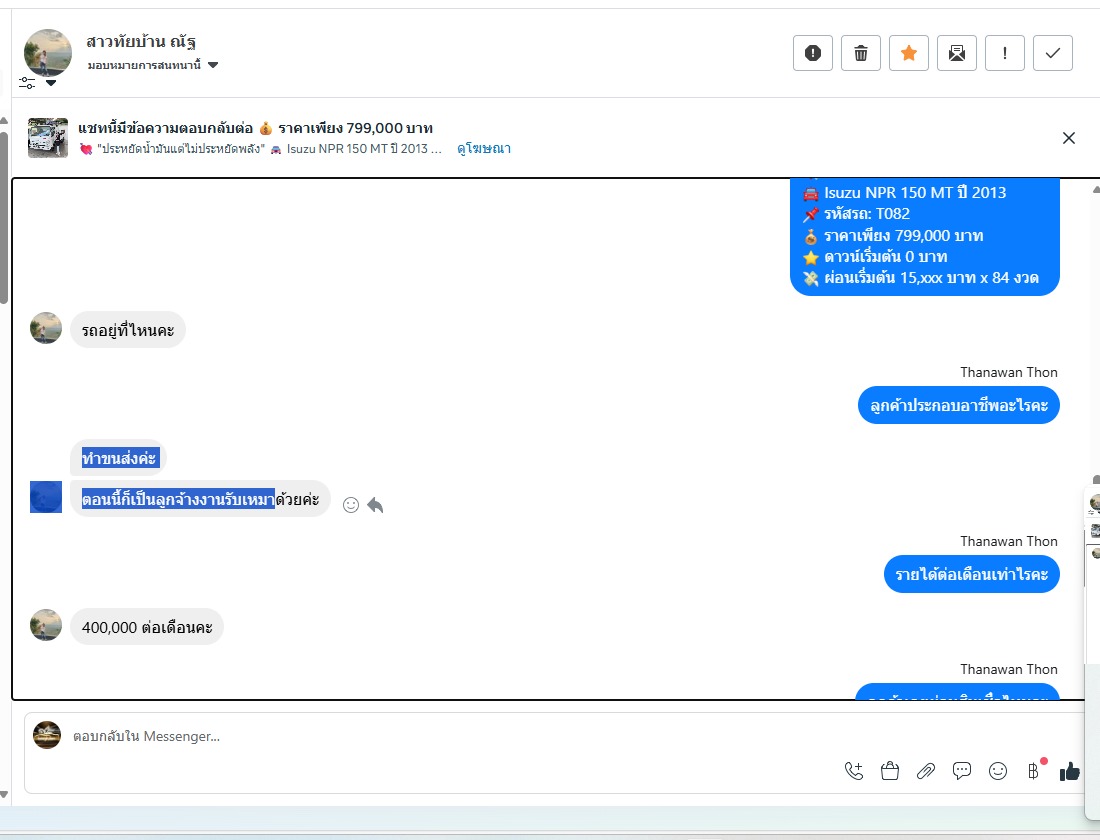Viewport: 1100px width, 840px height.
Task: Open shopping bag products icon
Action: (x=890, y=771)
